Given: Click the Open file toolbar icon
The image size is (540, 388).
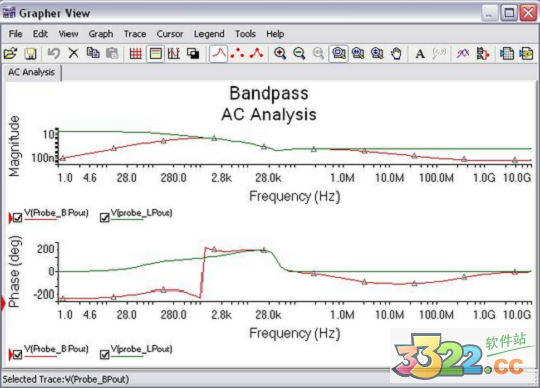Looking at the screenshot, I should [10, 54].
